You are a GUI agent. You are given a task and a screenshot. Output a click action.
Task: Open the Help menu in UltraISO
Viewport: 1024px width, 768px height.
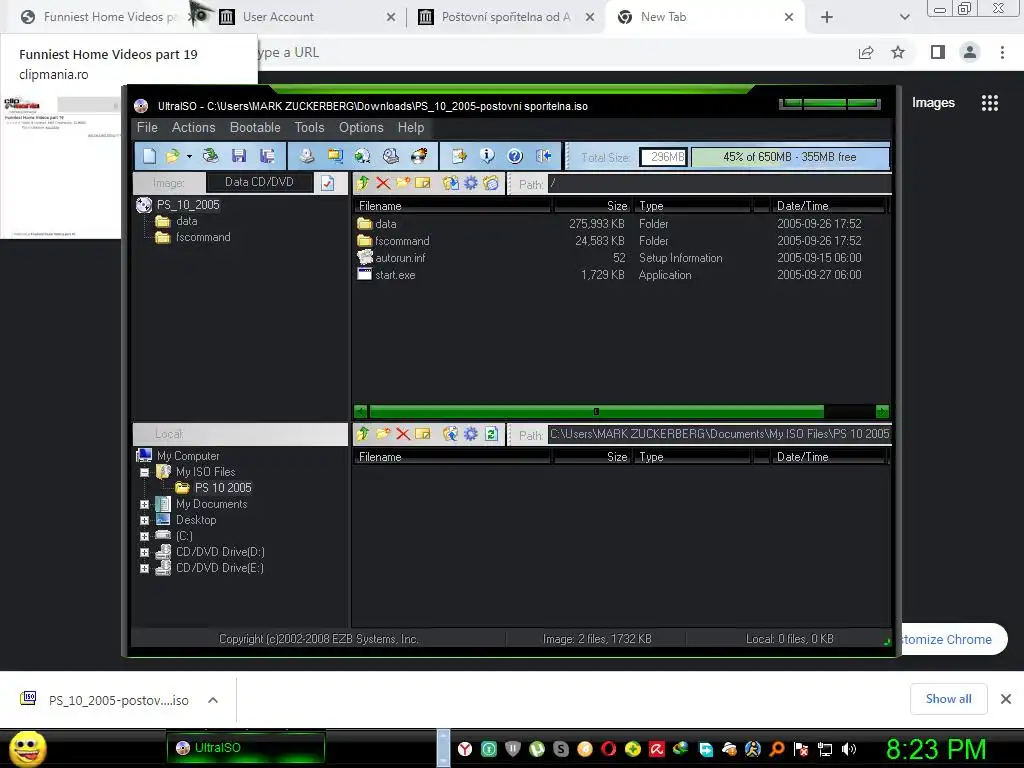(411, 127)
